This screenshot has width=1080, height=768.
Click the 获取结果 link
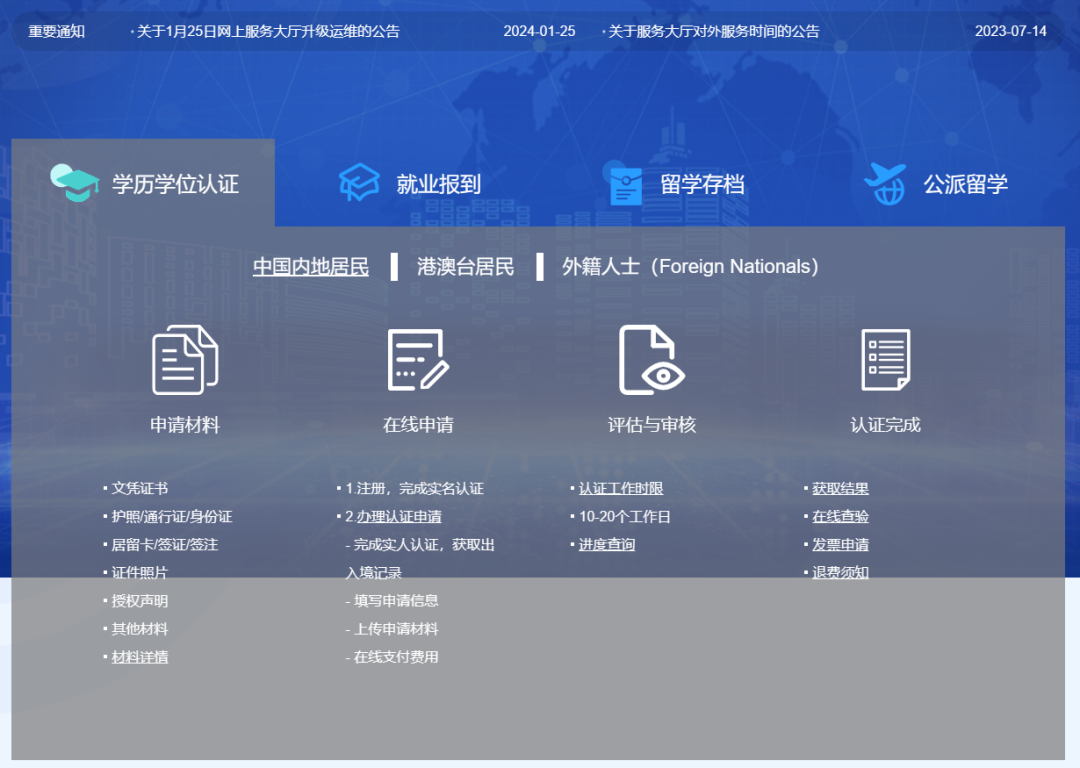(x=840, y=489)
